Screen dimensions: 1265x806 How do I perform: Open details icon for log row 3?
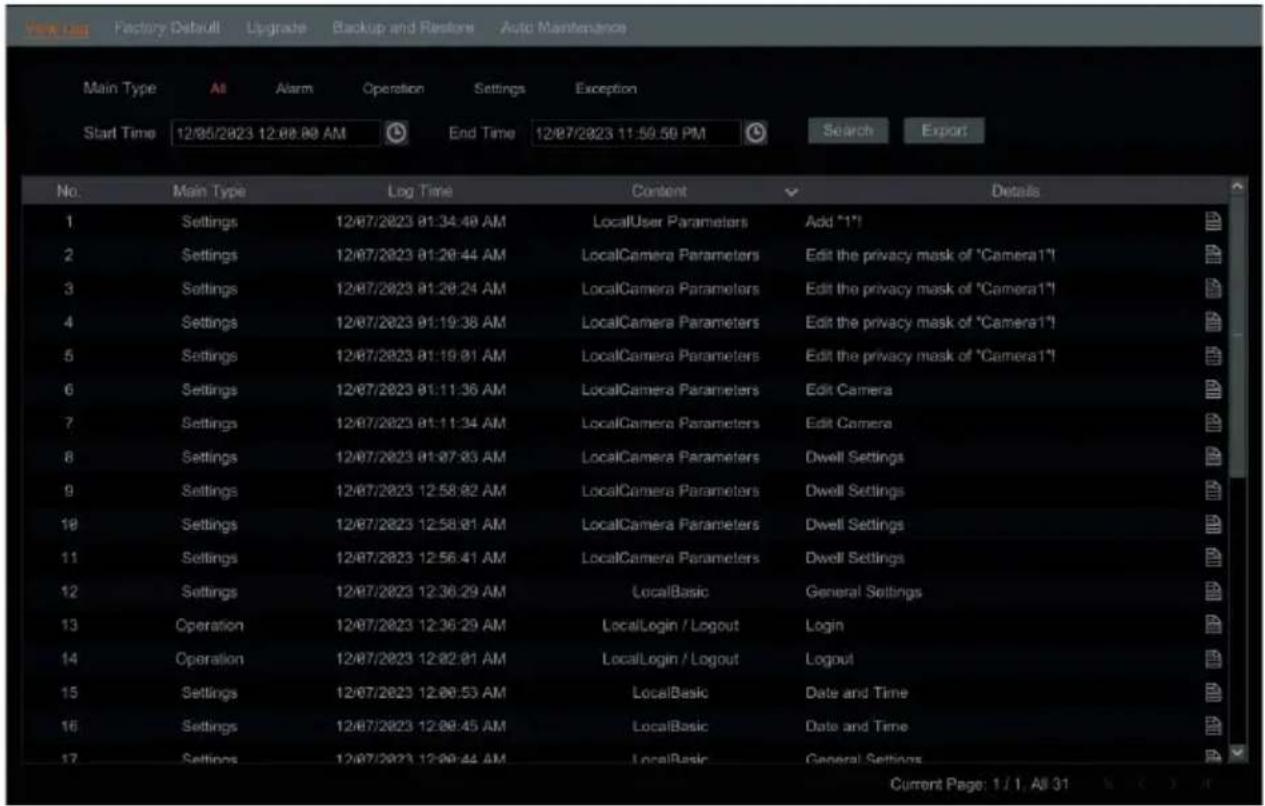(x=1213, y=290)
